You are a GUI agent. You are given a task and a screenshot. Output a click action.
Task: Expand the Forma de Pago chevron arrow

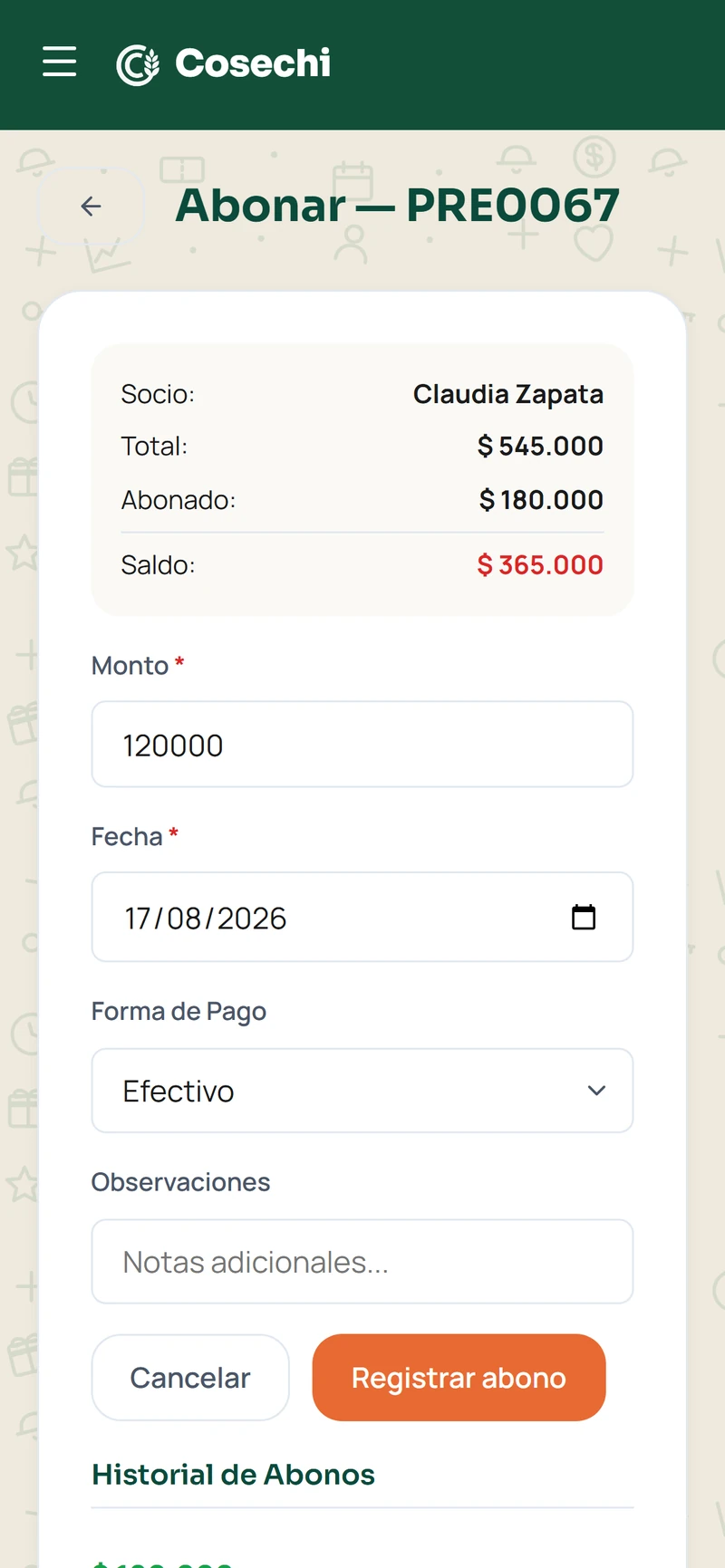click(596, 1091)
